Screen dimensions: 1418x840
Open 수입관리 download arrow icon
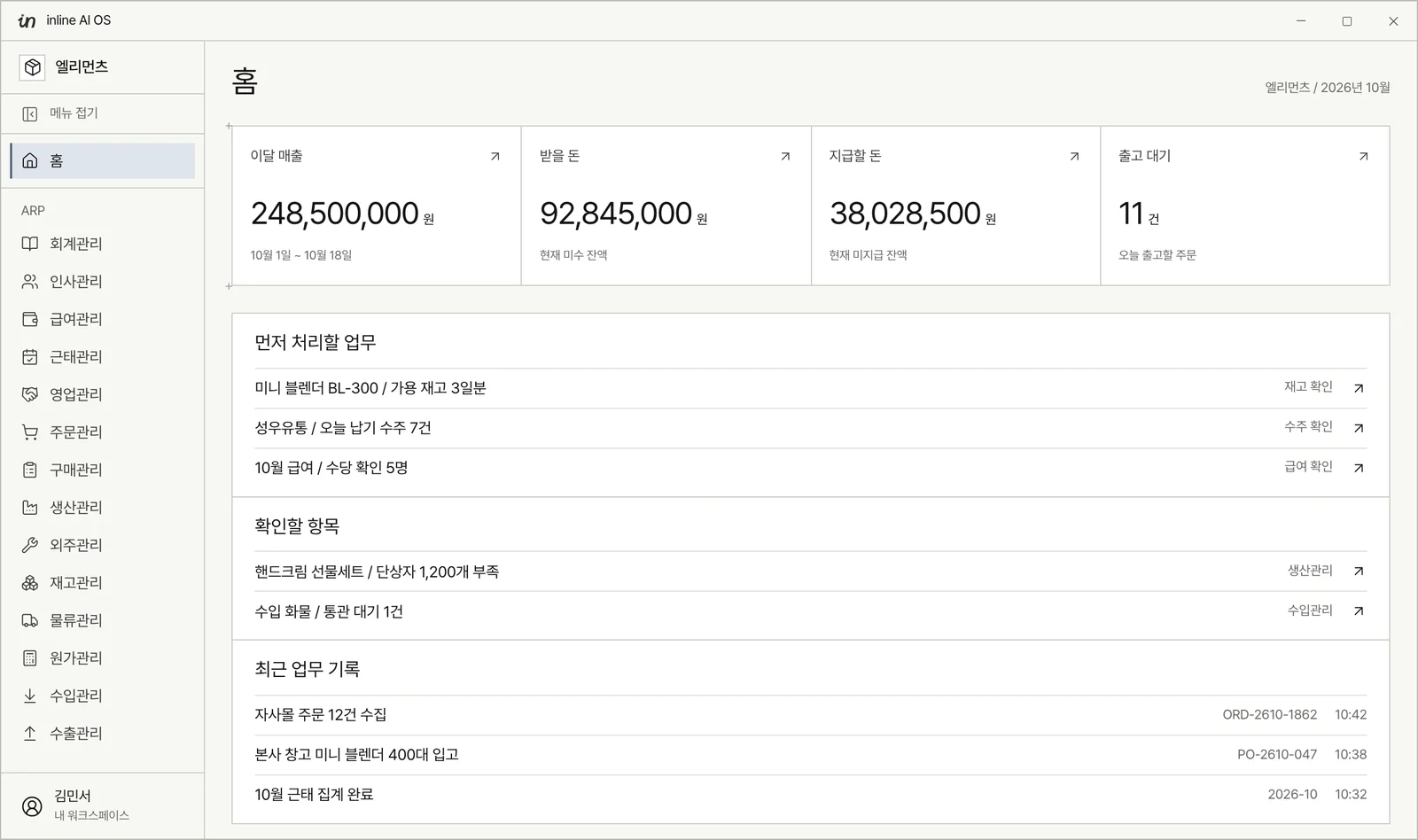30,696
